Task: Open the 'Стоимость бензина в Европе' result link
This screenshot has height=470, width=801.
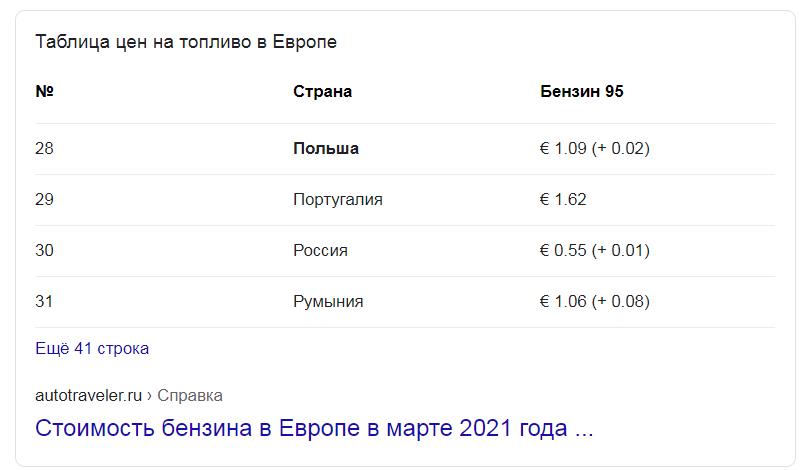Action: tap(314, 428)
